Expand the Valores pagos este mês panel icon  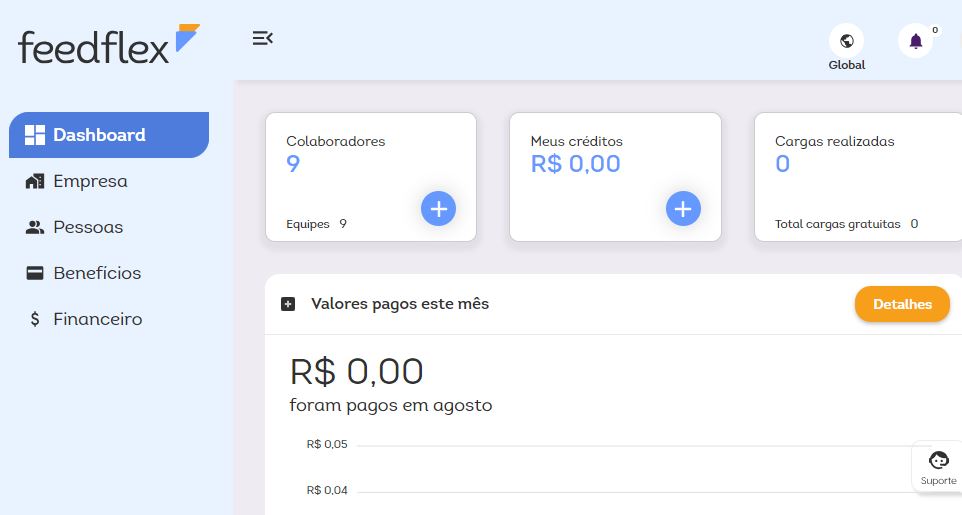pyautogui.click(x=288, y=304)
